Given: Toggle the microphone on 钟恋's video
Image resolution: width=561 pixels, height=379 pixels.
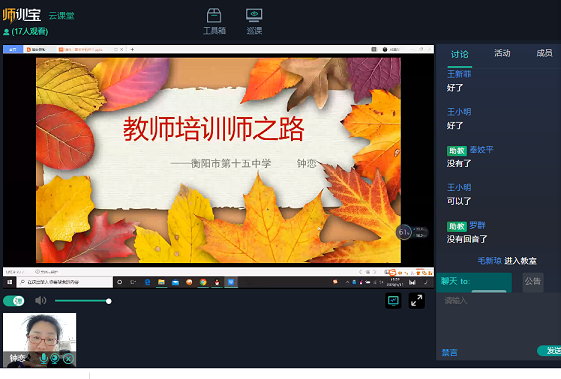Looking at the screenshot, I should pyautogui.click(x=44, y=358).
